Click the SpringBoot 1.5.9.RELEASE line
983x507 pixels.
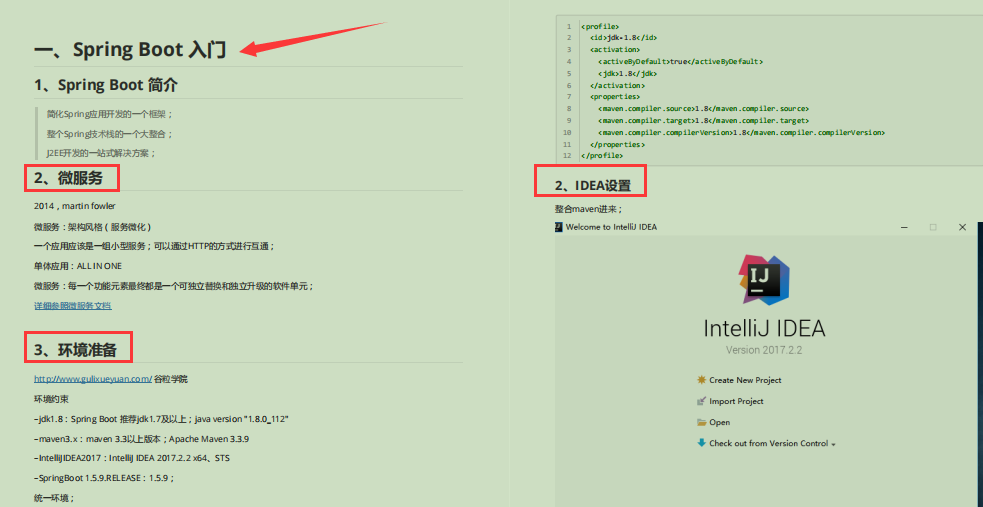(103, 478)
